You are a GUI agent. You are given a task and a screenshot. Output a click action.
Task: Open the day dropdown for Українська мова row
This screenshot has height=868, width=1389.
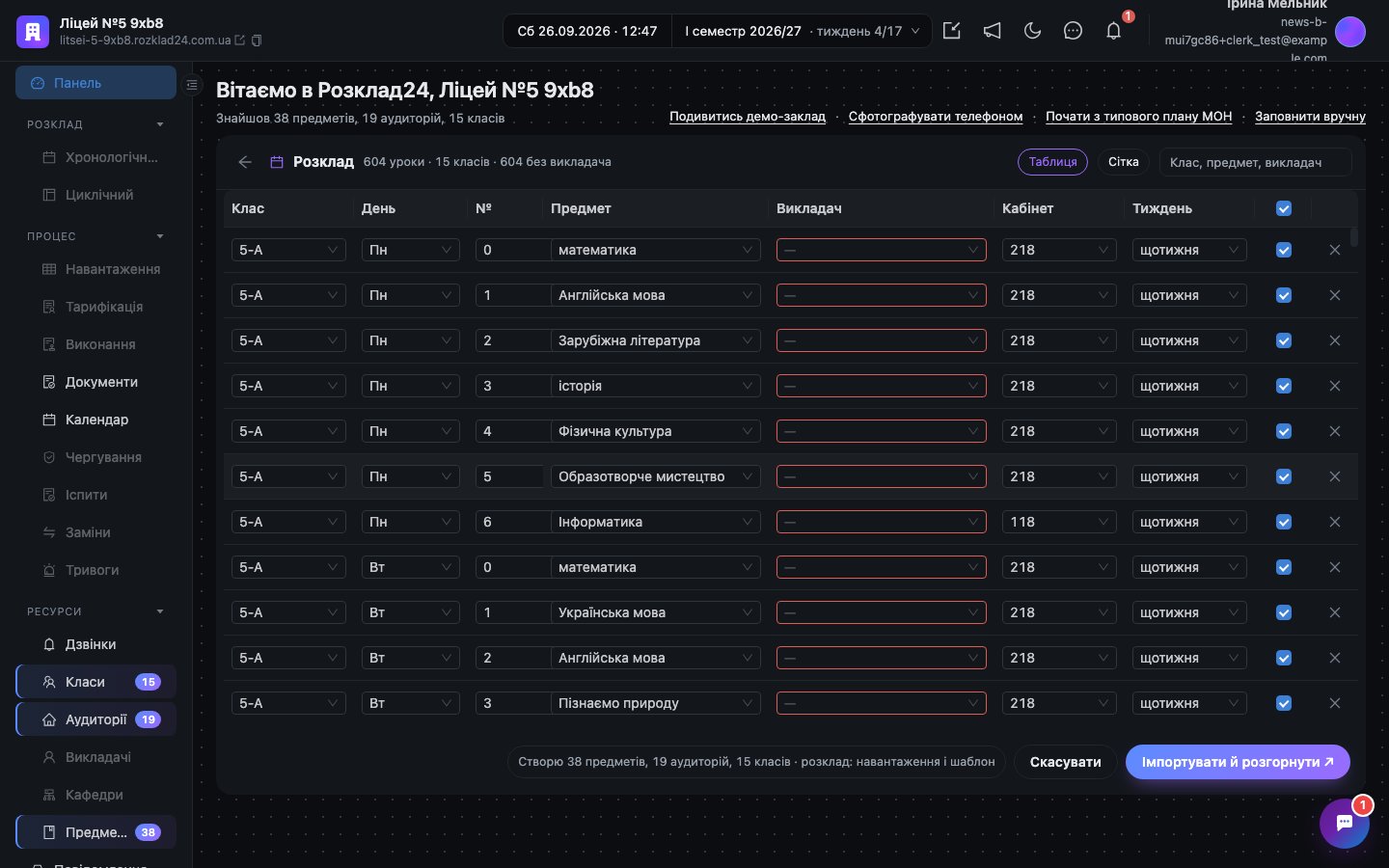[x=411, y=612]
